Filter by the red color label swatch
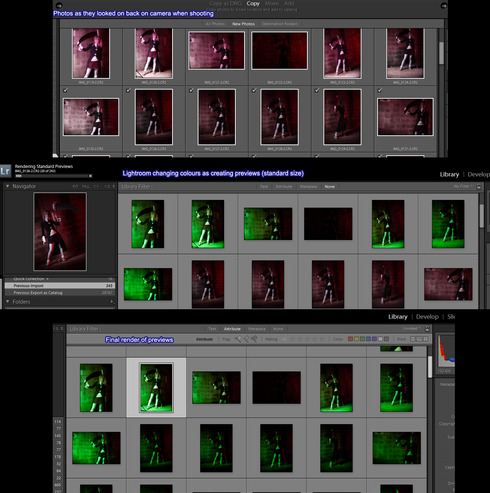The width and height of the screenshot is (490, 493). click(x=350, y=339)
